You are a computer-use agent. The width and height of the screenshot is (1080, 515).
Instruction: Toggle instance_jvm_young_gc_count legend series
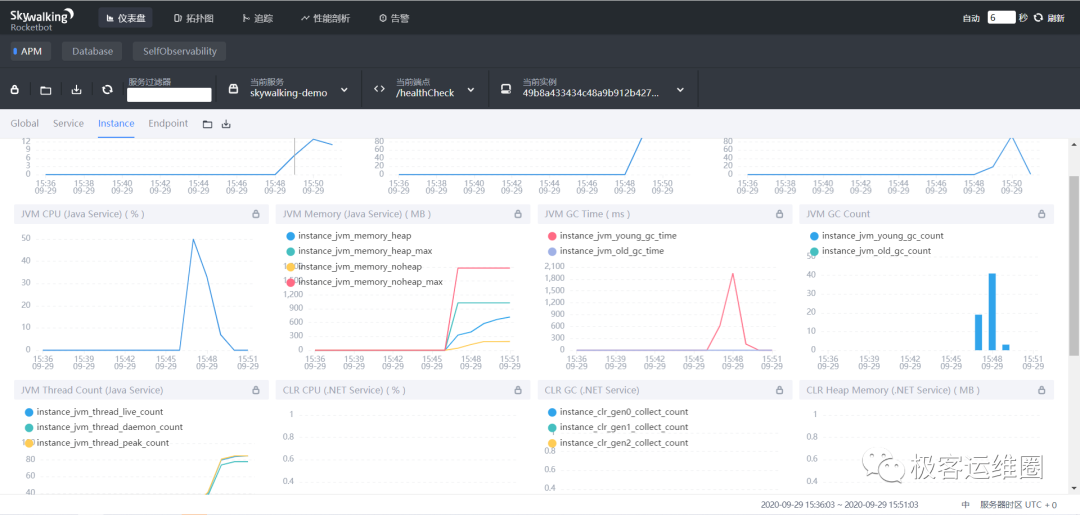coord(876,236)
